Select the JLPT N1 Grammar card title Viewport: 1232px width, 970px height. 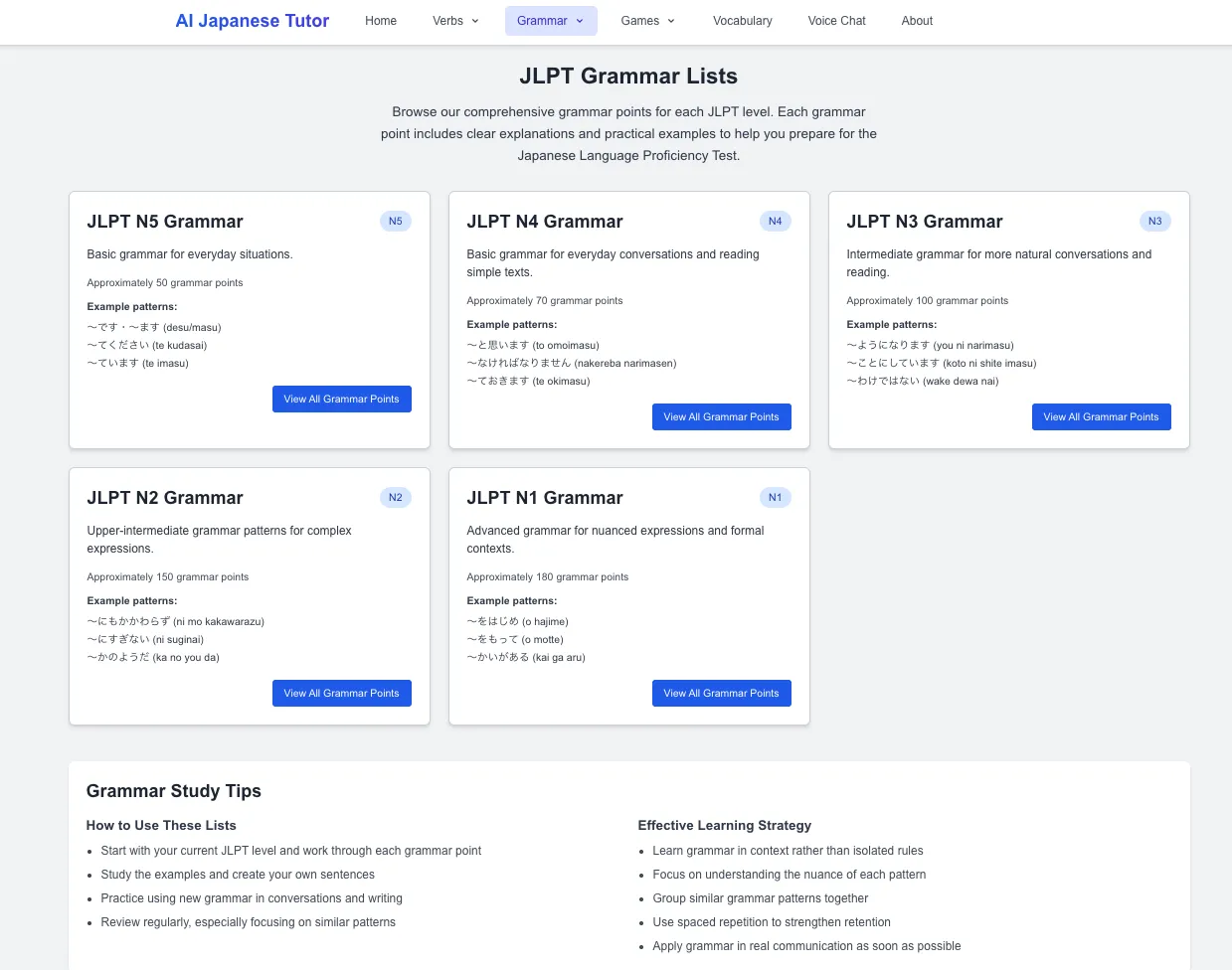544,498
